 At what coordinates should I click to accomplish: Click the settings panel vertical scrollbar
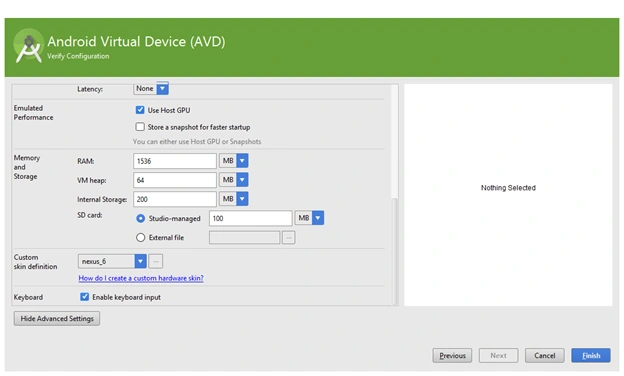394,251
